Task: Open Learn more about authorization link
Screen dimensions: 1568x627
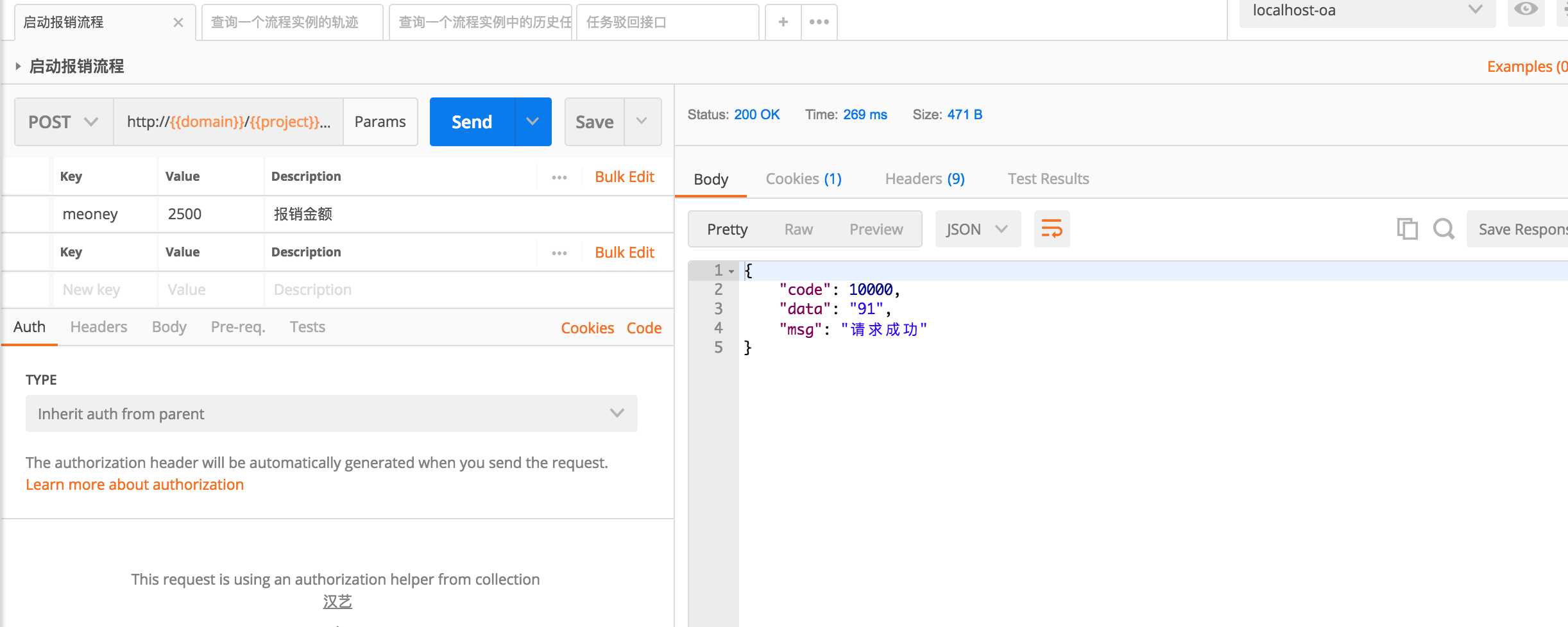Action: 135,485
